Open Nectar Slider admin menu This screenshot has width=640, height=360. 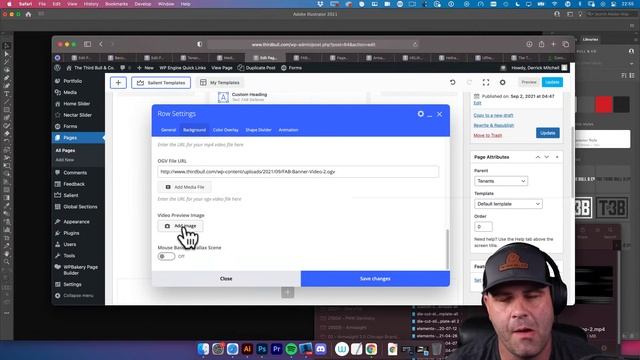click(77, 115)
